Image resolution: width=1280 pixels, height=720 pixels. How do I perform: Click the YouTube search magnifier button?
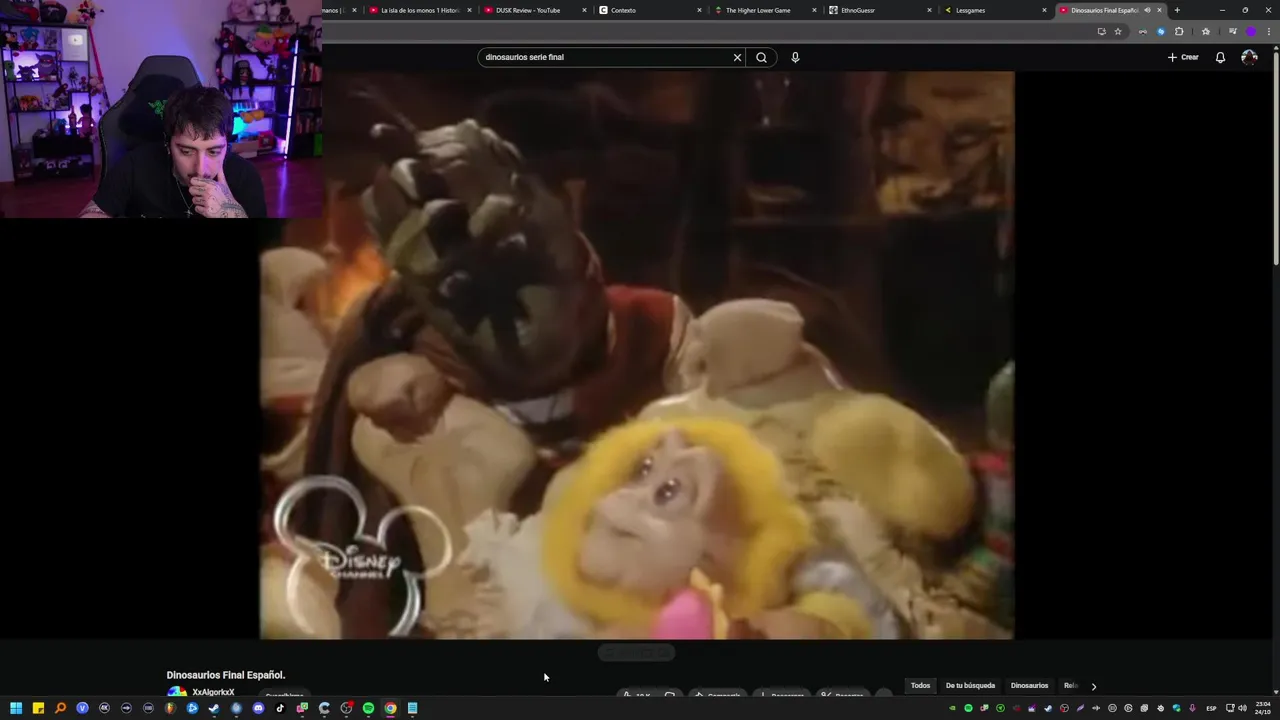[761, 57]
